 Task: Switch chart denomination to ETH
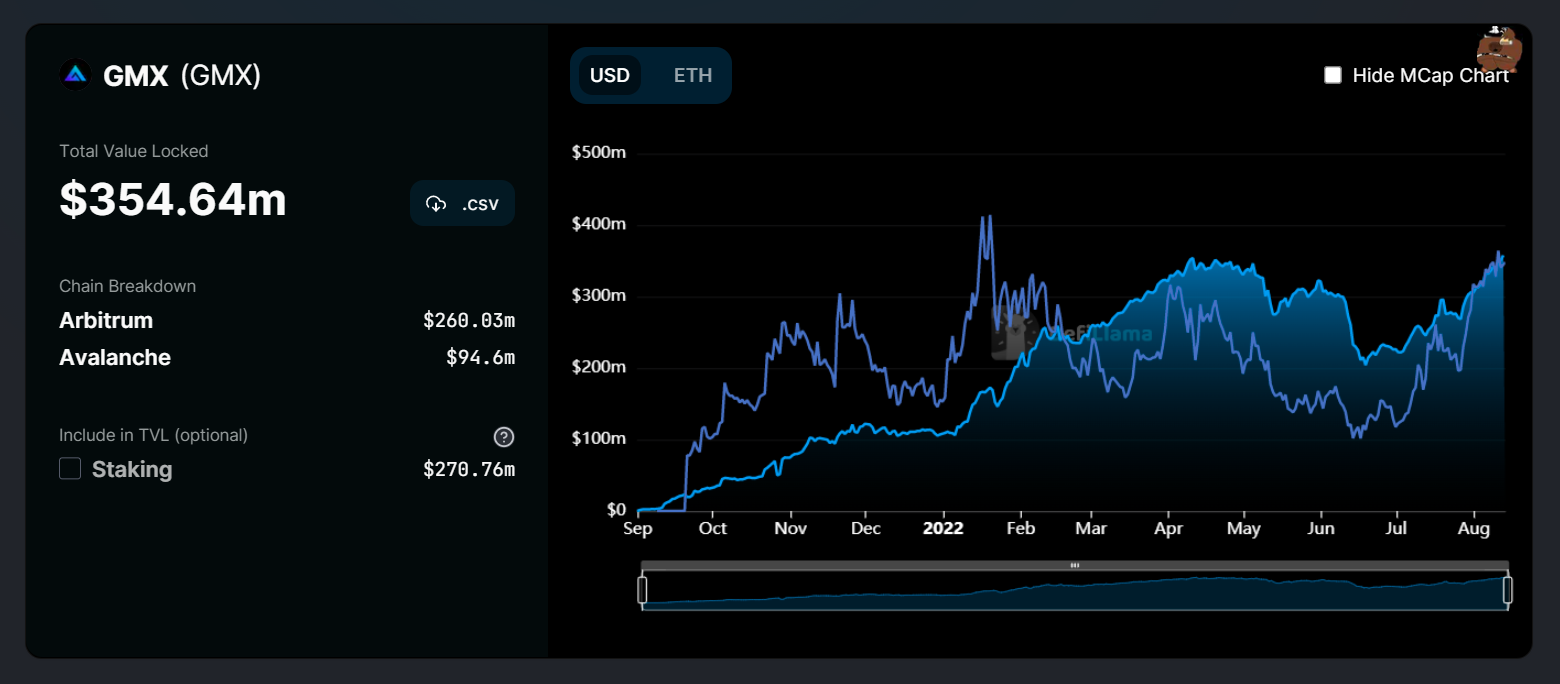693,76
